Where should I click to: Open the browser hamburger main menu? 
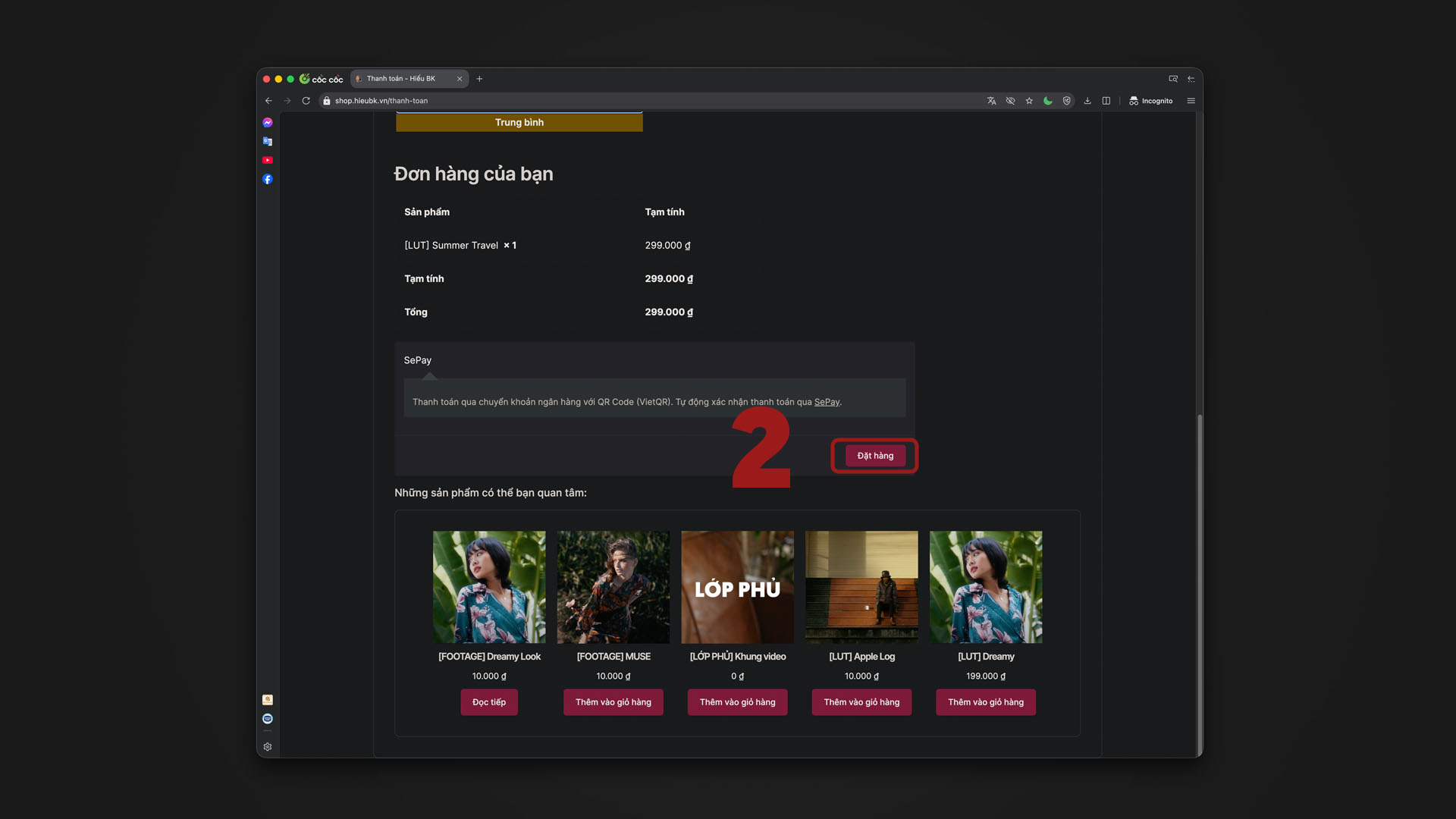(1191, 101)
